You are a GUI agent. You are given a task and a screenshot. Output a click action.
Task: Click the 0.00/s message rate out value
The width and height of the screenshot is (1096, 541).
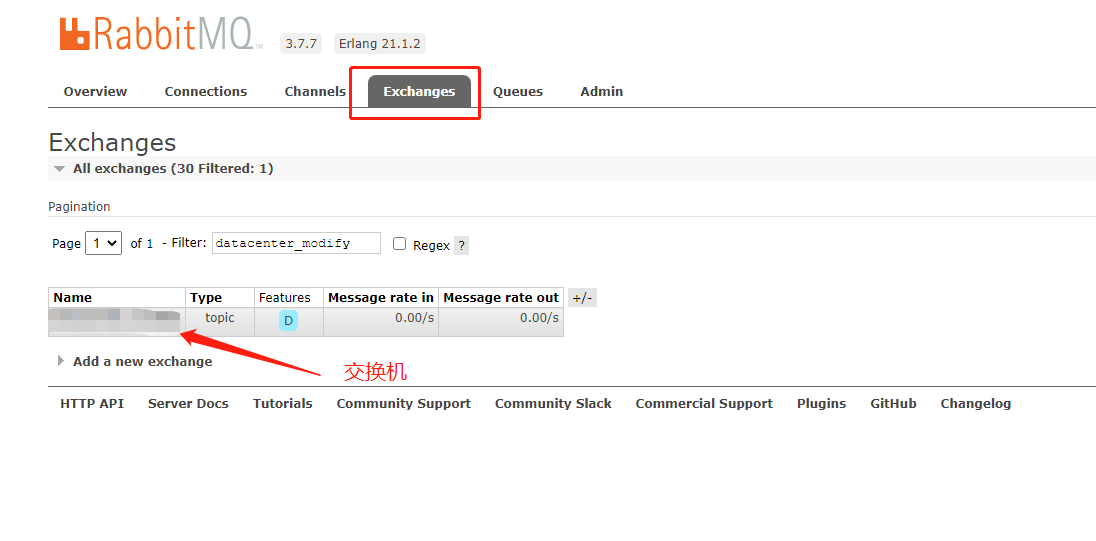(x=539, y=318)
